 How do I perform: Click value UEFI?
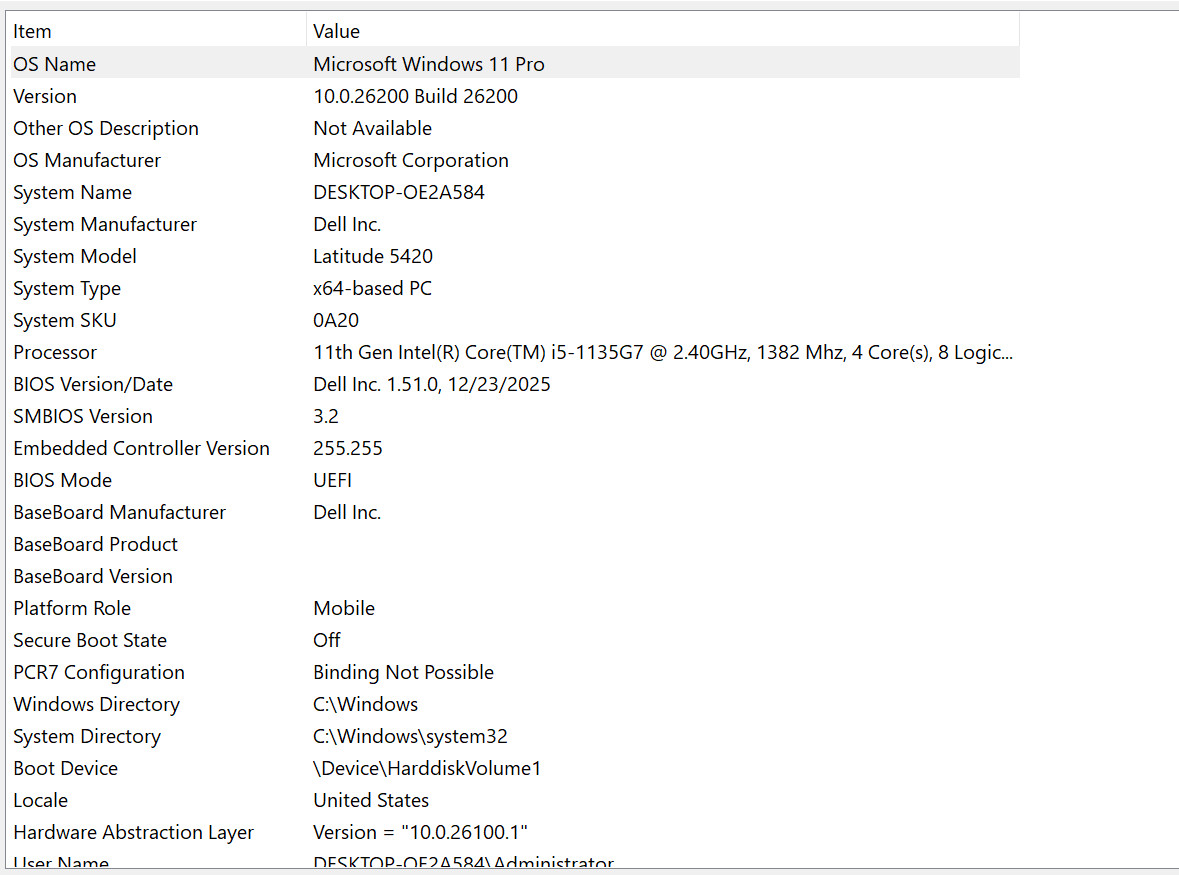click(x=332, y=480)
